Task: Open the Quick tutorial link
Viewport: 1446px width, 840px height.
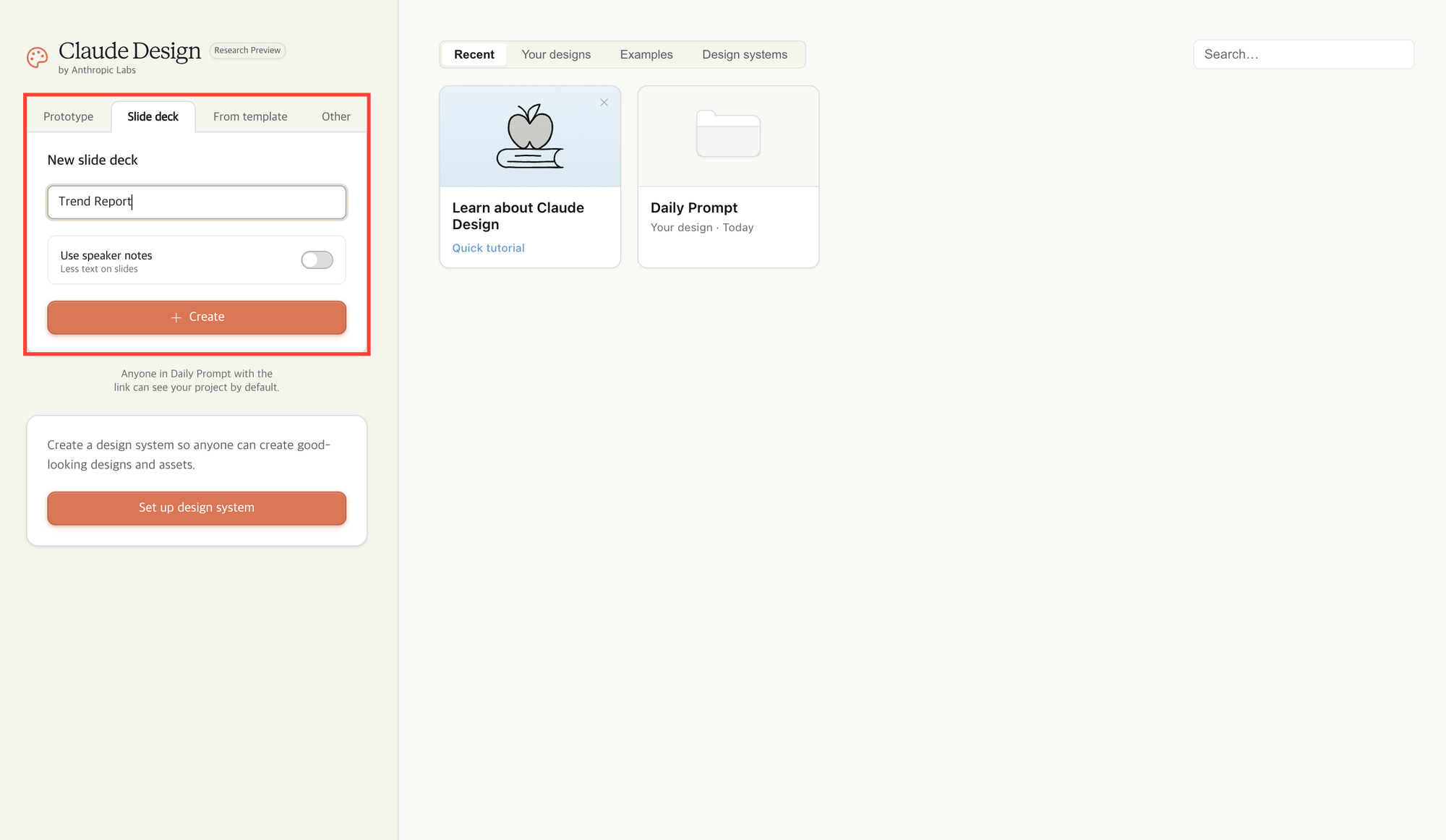Action: coord(488,248)
